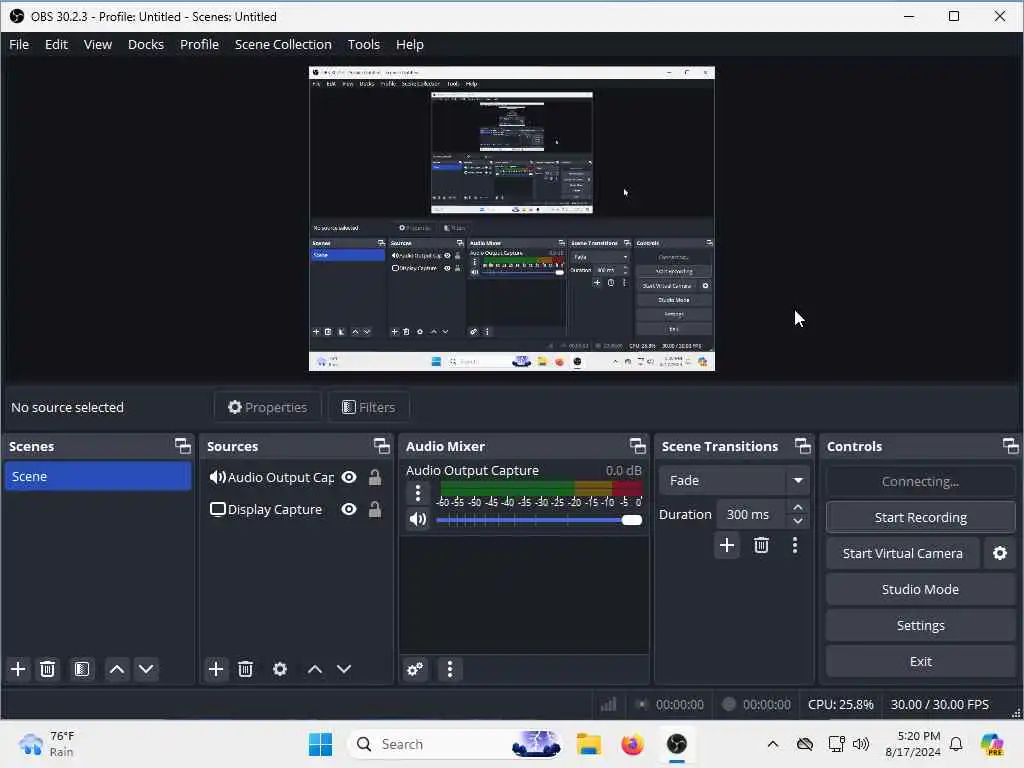Open the Docks menu
The image size is (1024, 768).
pyautogui.click(x=146, y=44)
